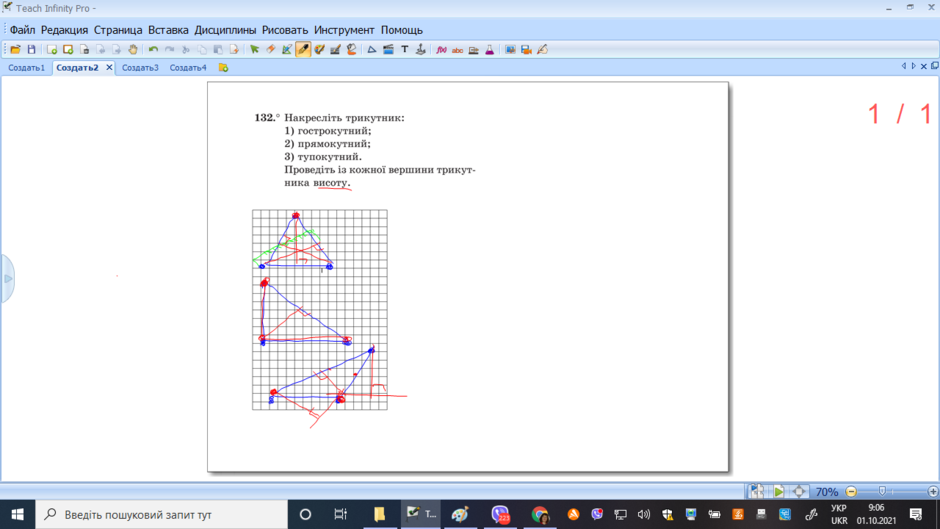Image resolution: width=940 pixels, height=529 pixels.
Task: Click the page sorter icon in status bar
Action: (x=757, y=492)
